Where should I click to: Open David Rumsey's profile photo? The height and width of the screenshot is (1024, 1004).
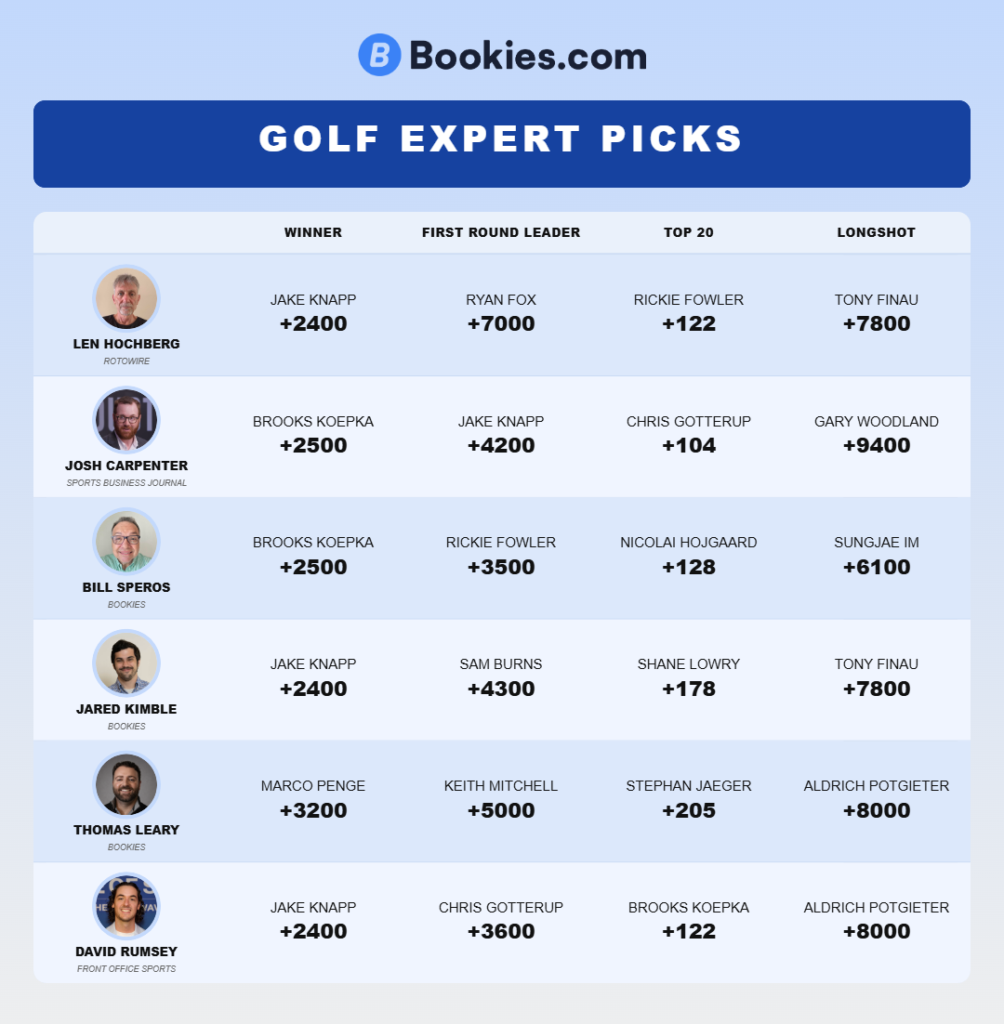126,906
